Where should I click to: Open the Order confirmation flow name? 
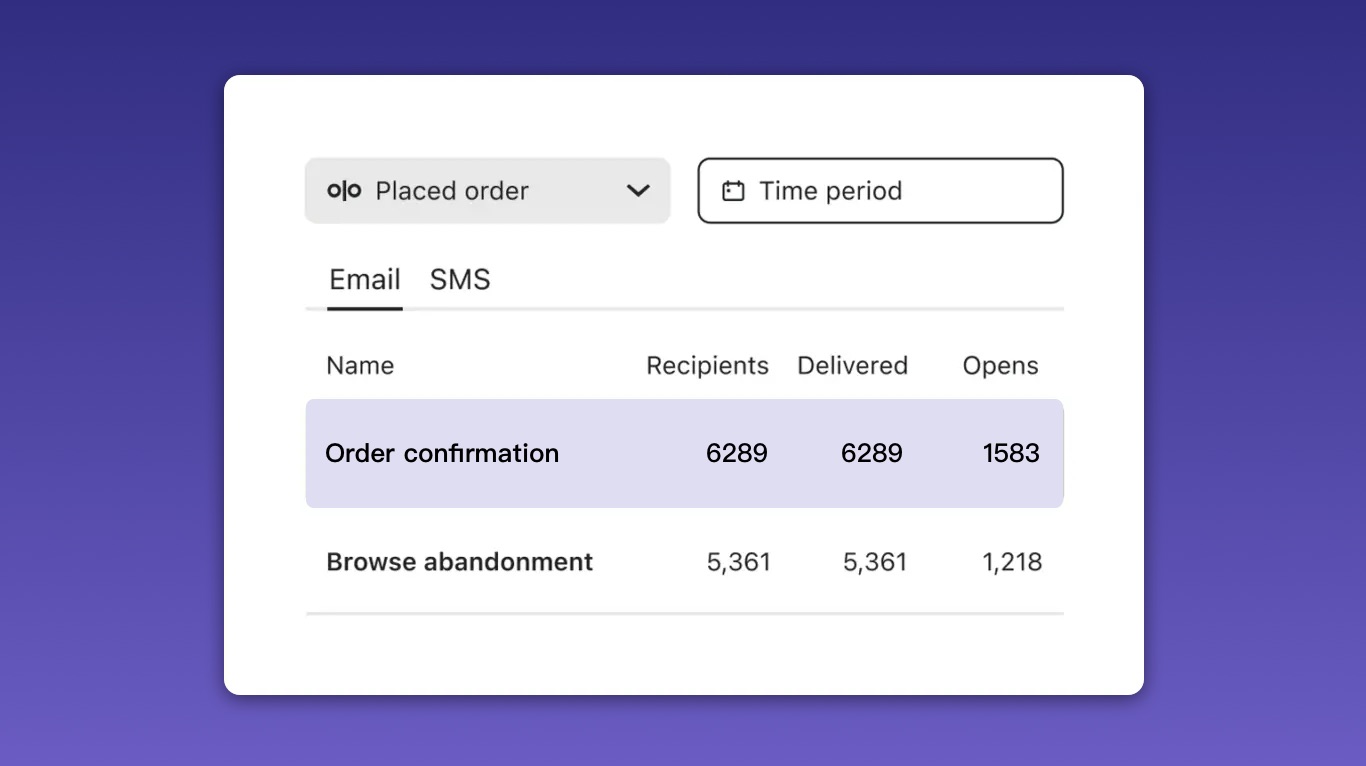coord(442,453)
